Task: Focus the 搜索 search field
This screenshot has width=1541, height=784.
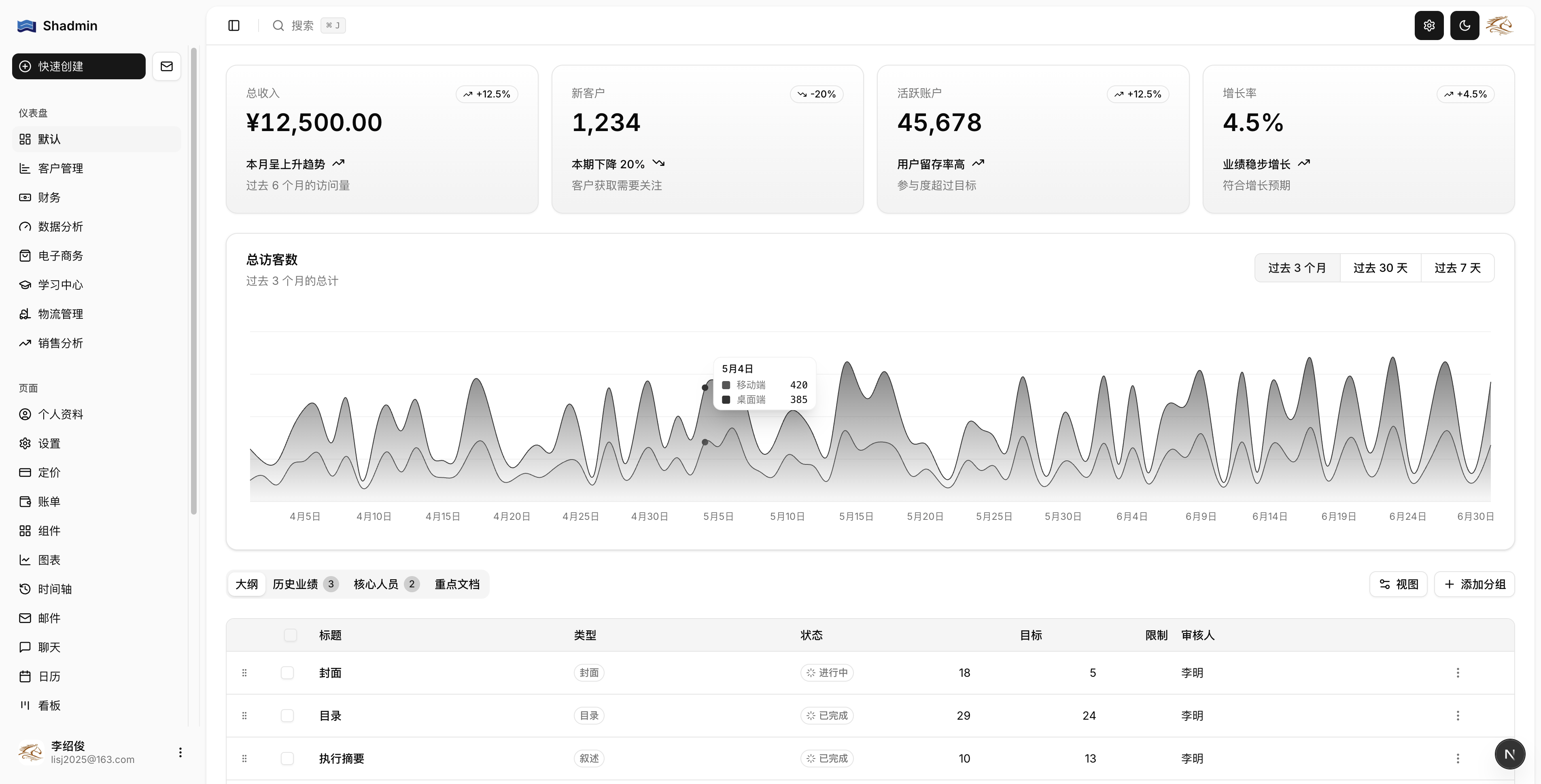Action: click(302, 26)
